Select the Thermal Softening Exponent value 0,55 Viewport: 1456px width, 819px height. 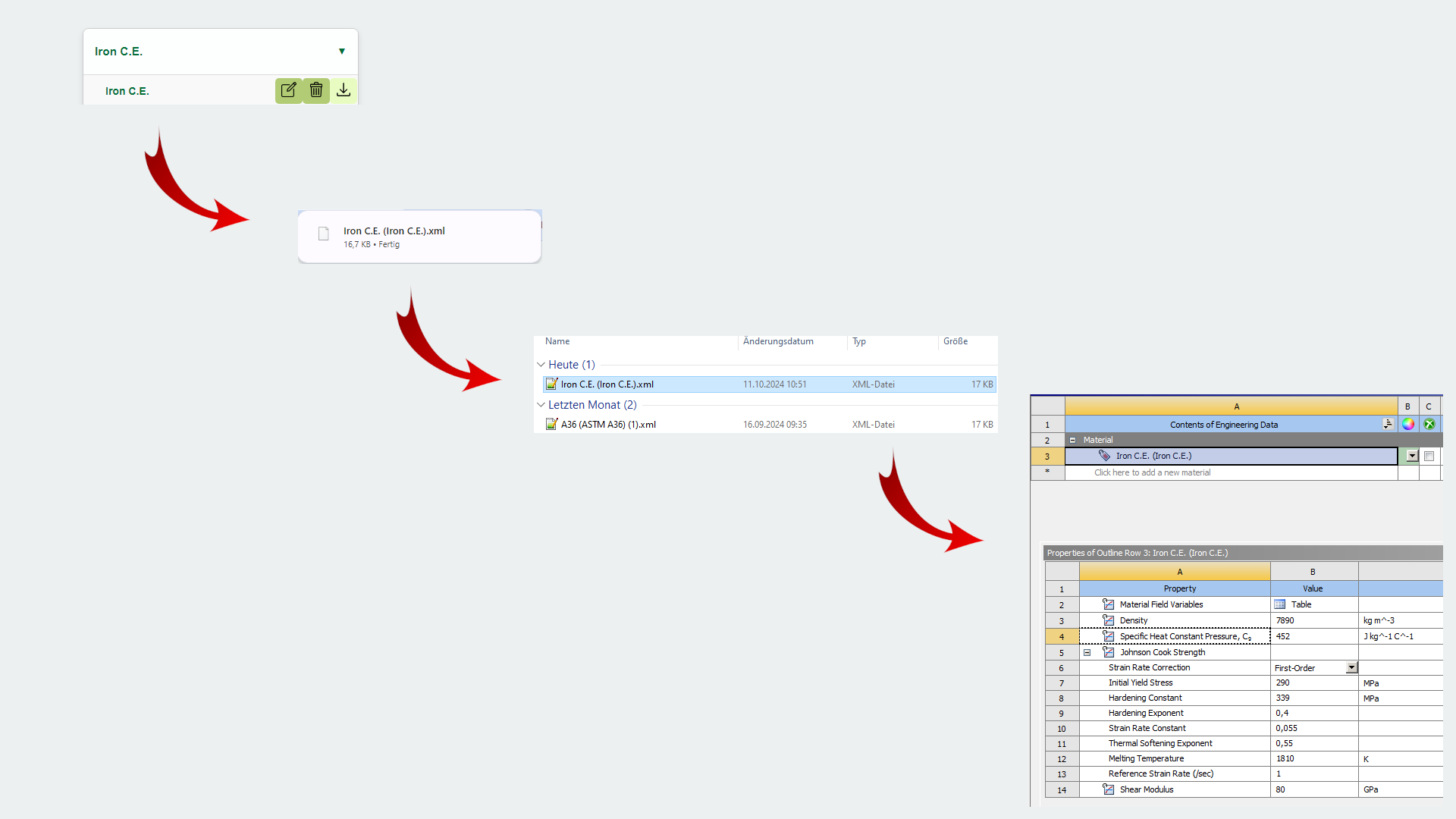1314,744
